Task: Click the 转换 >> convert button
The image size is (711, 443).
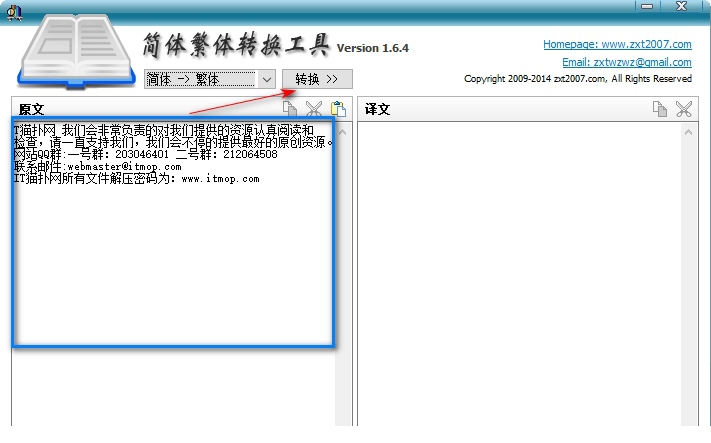Action: click(317, 79)
